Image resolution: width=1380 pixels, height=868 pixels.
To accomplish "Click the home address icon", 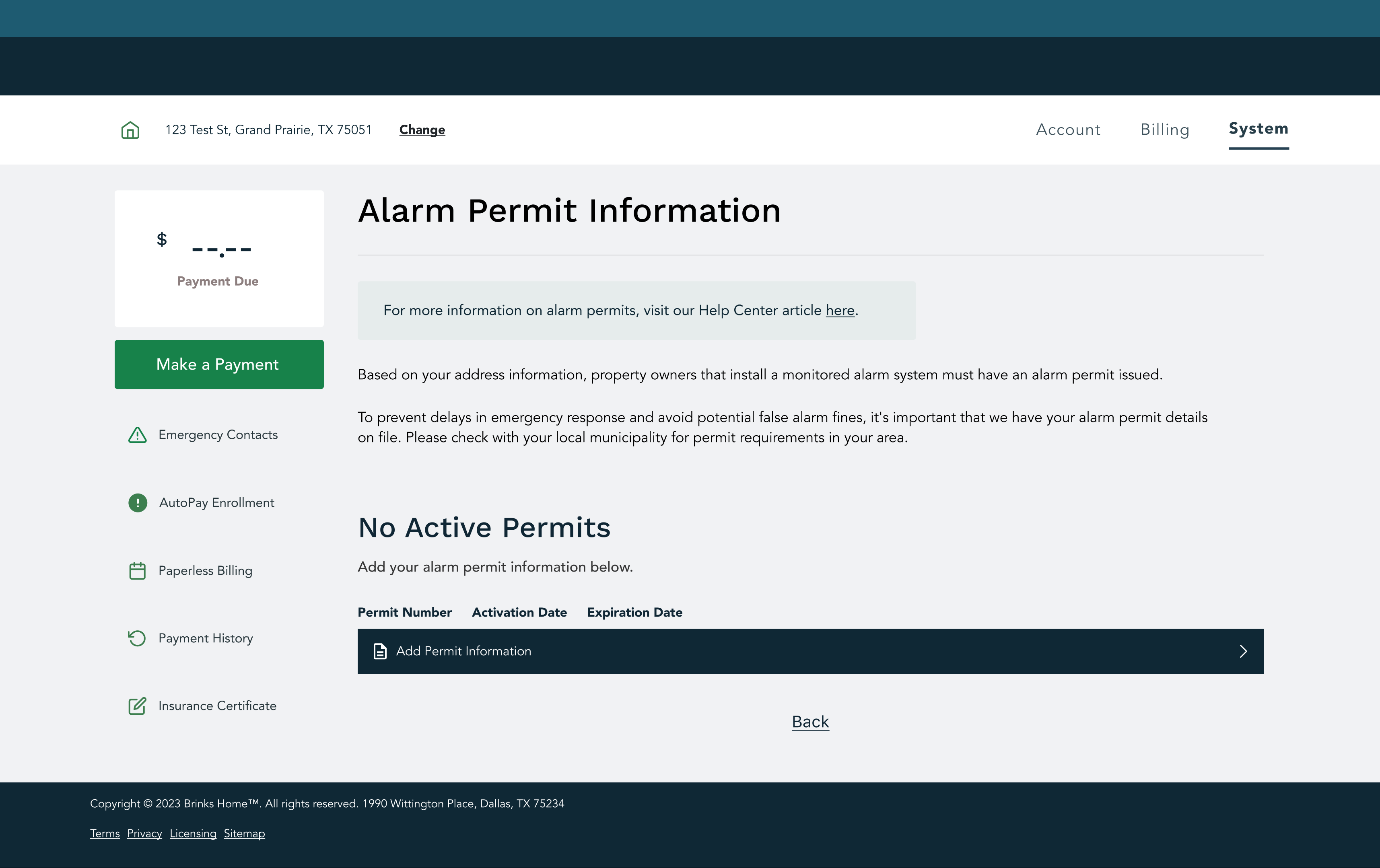I will (130, 129).
